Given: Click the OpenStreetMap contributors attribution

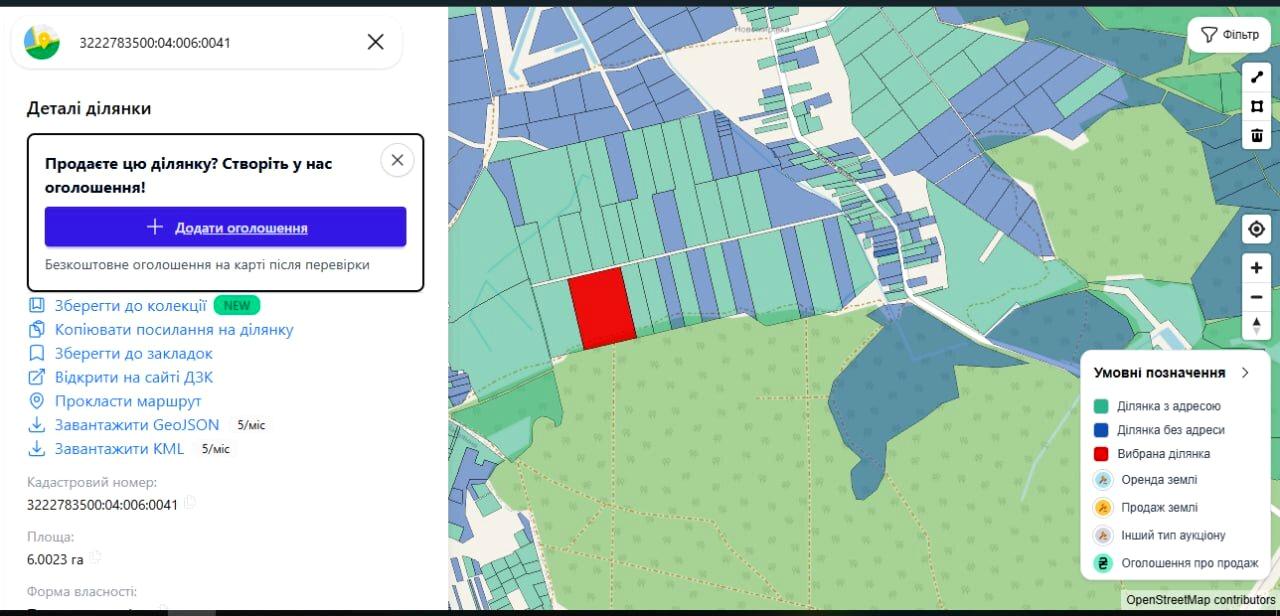Looking at the screenshot, I should [1201, 600].
